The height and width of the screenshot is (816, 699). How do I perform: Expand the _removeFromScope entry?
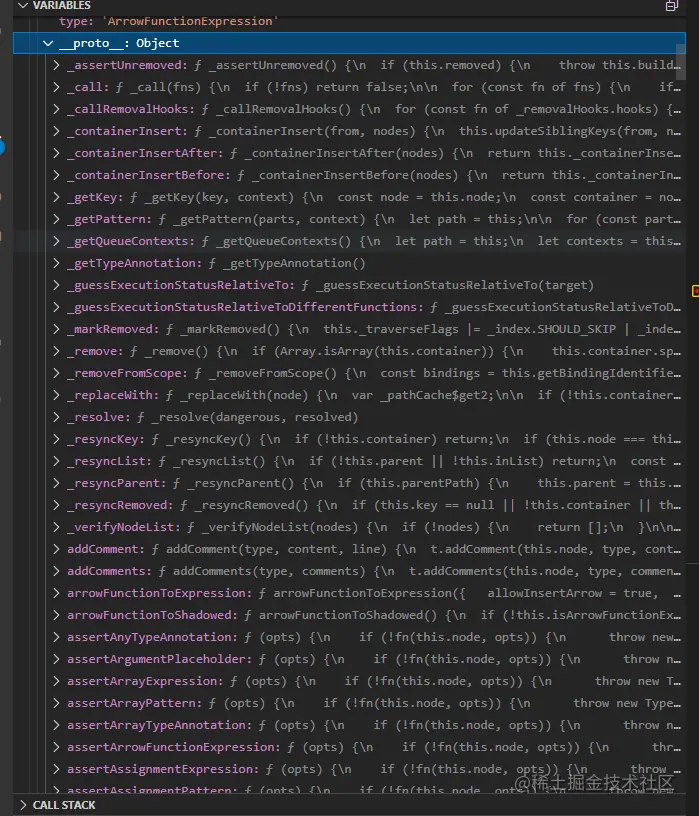pyautogui.click(x=56, y=373)
